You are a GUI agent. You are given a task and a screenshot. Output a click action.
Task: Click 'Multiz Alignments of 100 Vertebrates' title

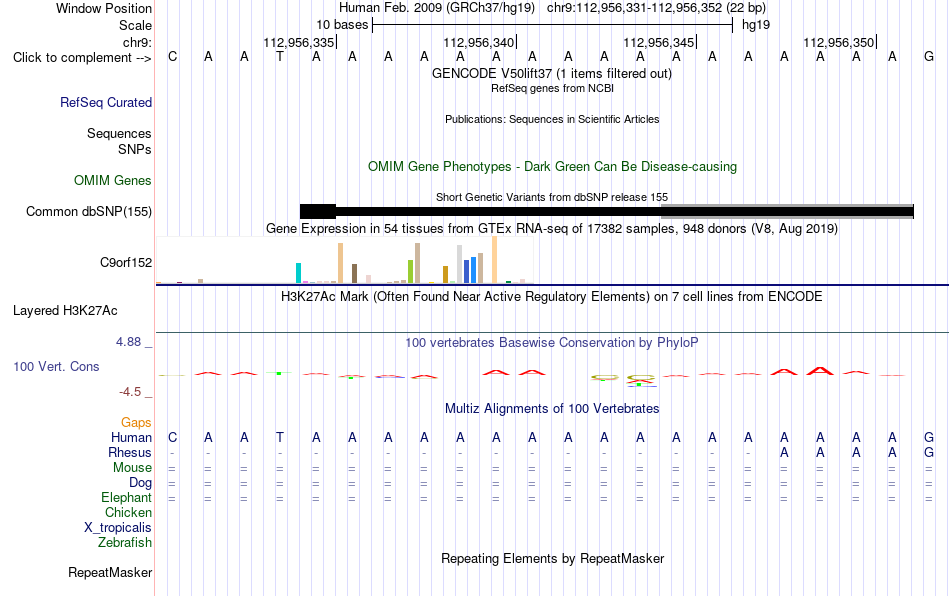552,408
